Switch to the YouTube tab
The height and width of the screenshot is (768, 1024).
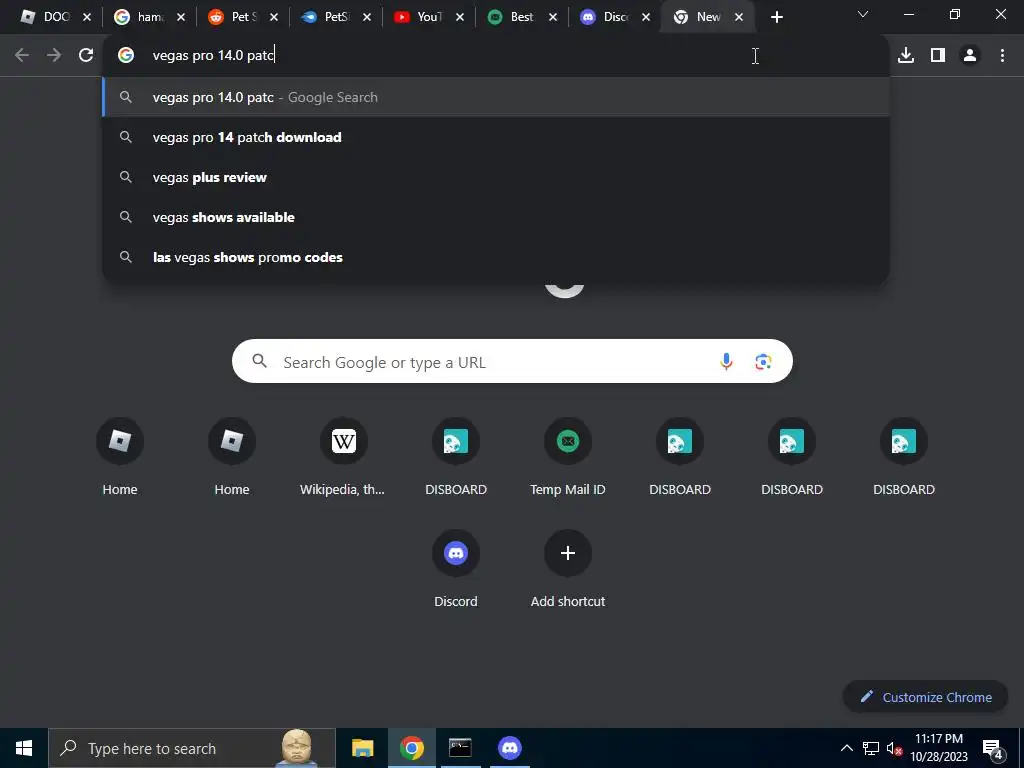[428, 17]
